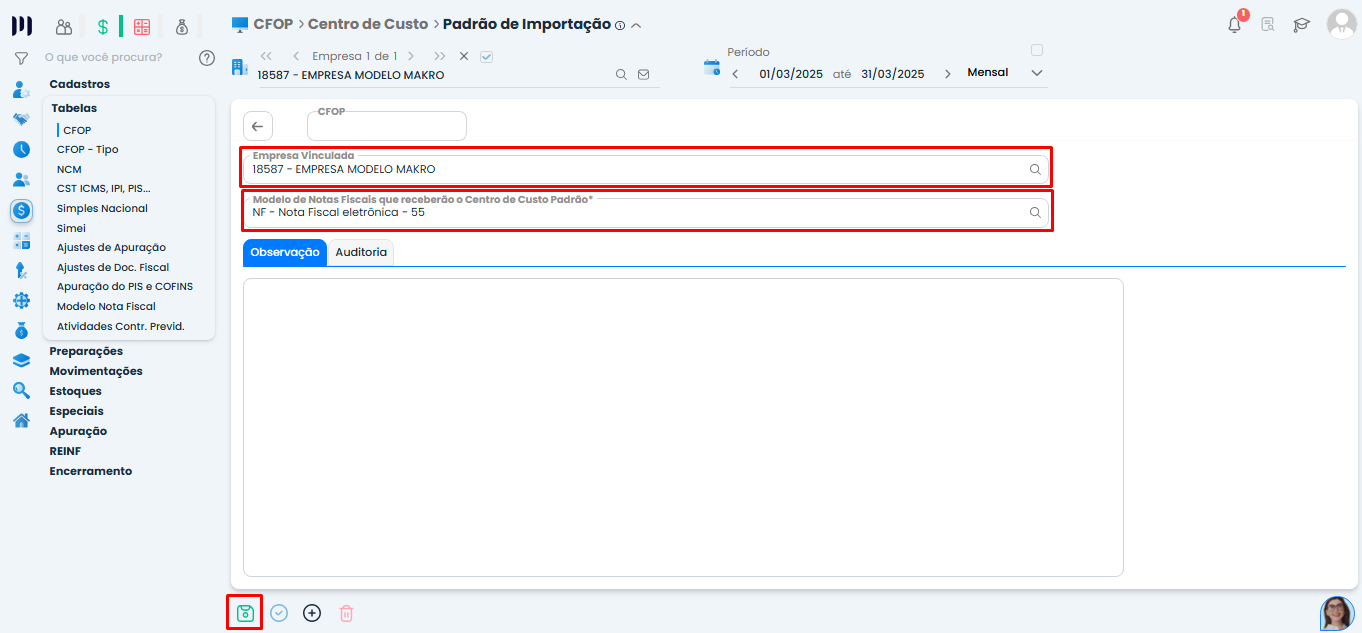Open the red calculator module icon
This screenshot has width=1362, height=633.
click(x=142, y=27)
